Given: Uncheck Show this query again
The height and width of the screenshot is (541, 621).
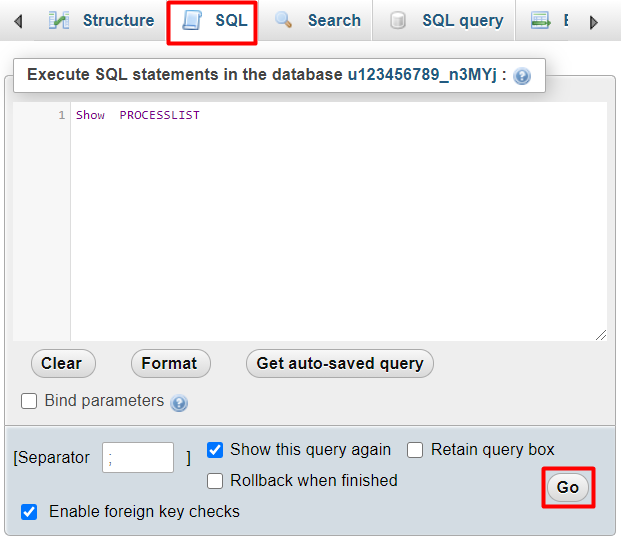Looking at the screenshot, I should pyautogui.click(x=215, y=450).
